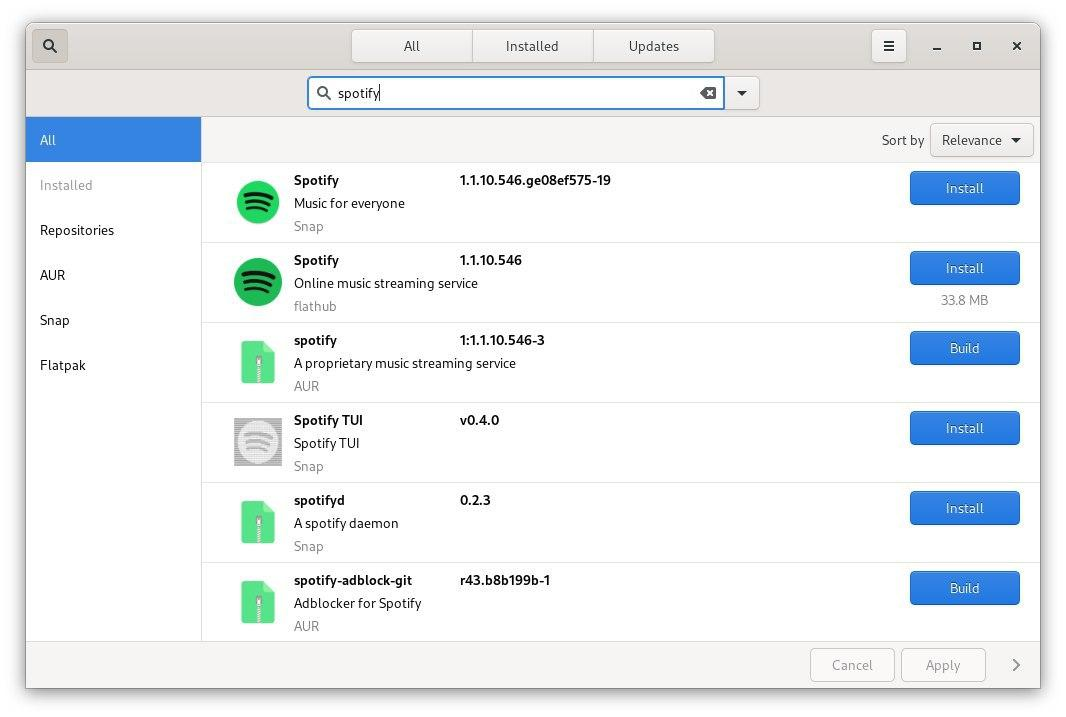The height and width of the screenshot is (717, 1066).
Task: Click the 33.8 MB size label
Action: pyautogui.click(x=964, y=300)
